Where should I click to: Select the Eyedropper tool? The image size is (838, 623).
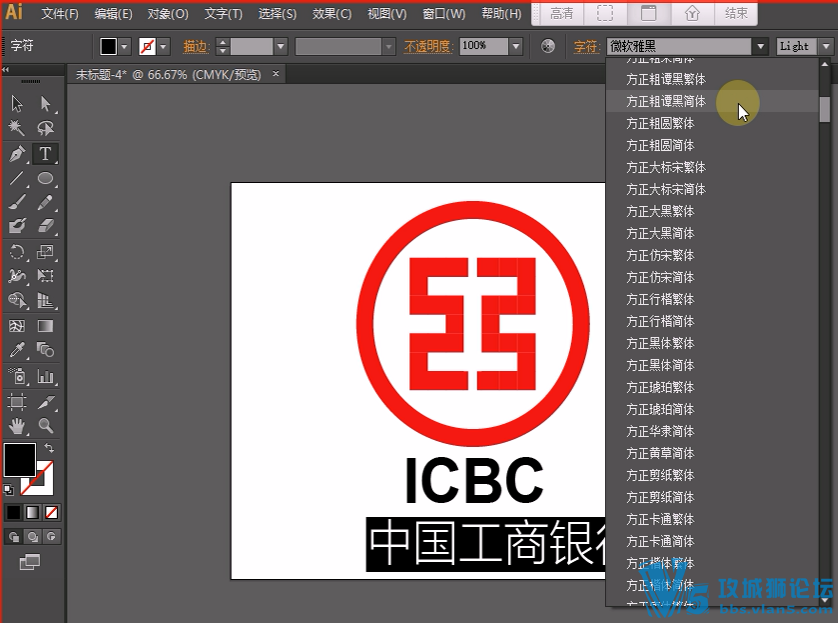pyautogui.click(x=17, y=350)
